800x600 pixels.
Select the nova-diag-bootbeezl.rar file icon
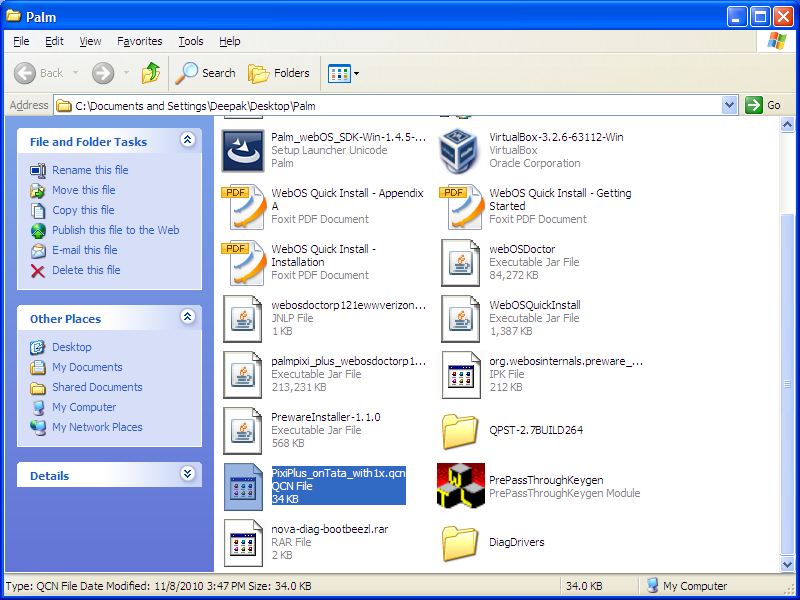(243, 543)
